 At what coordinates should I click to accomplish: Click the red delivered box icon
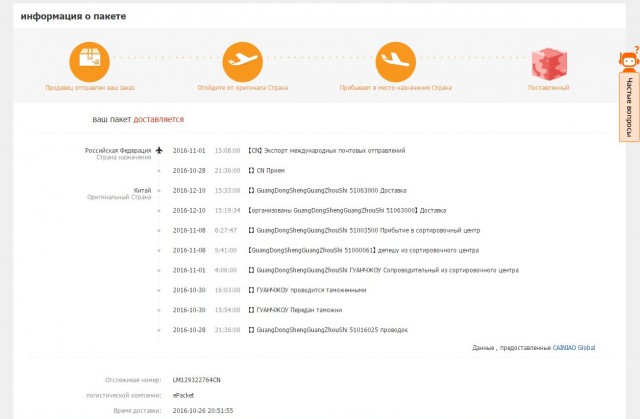549,64
